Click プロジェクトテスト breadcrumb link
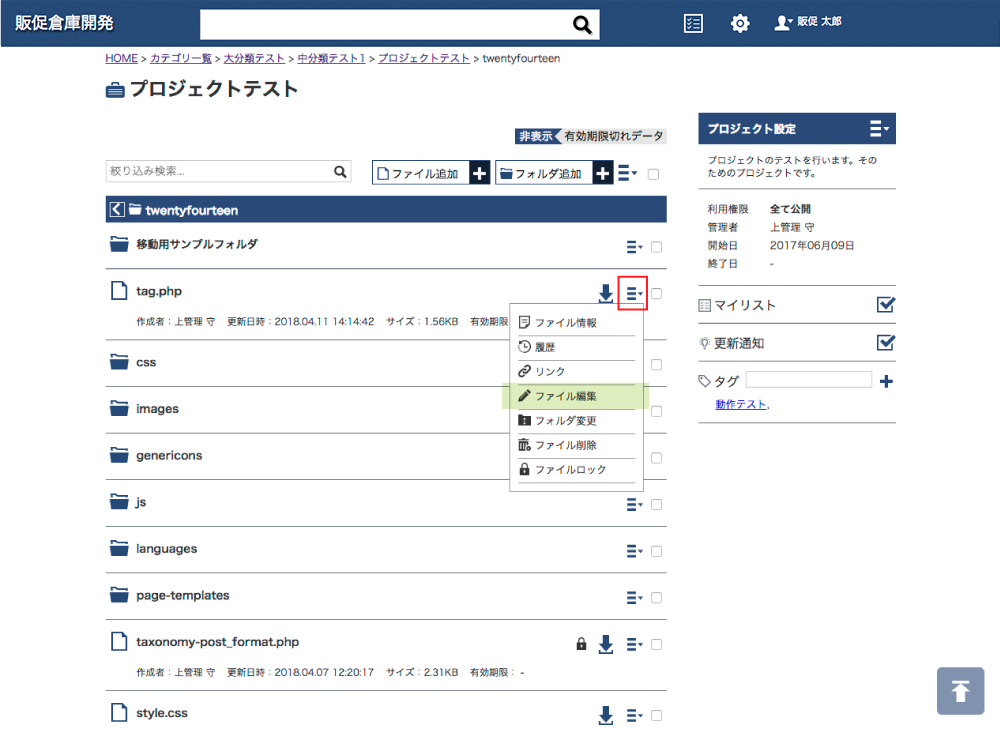This screenshot has height=729, width=1000. coord(423,58)
